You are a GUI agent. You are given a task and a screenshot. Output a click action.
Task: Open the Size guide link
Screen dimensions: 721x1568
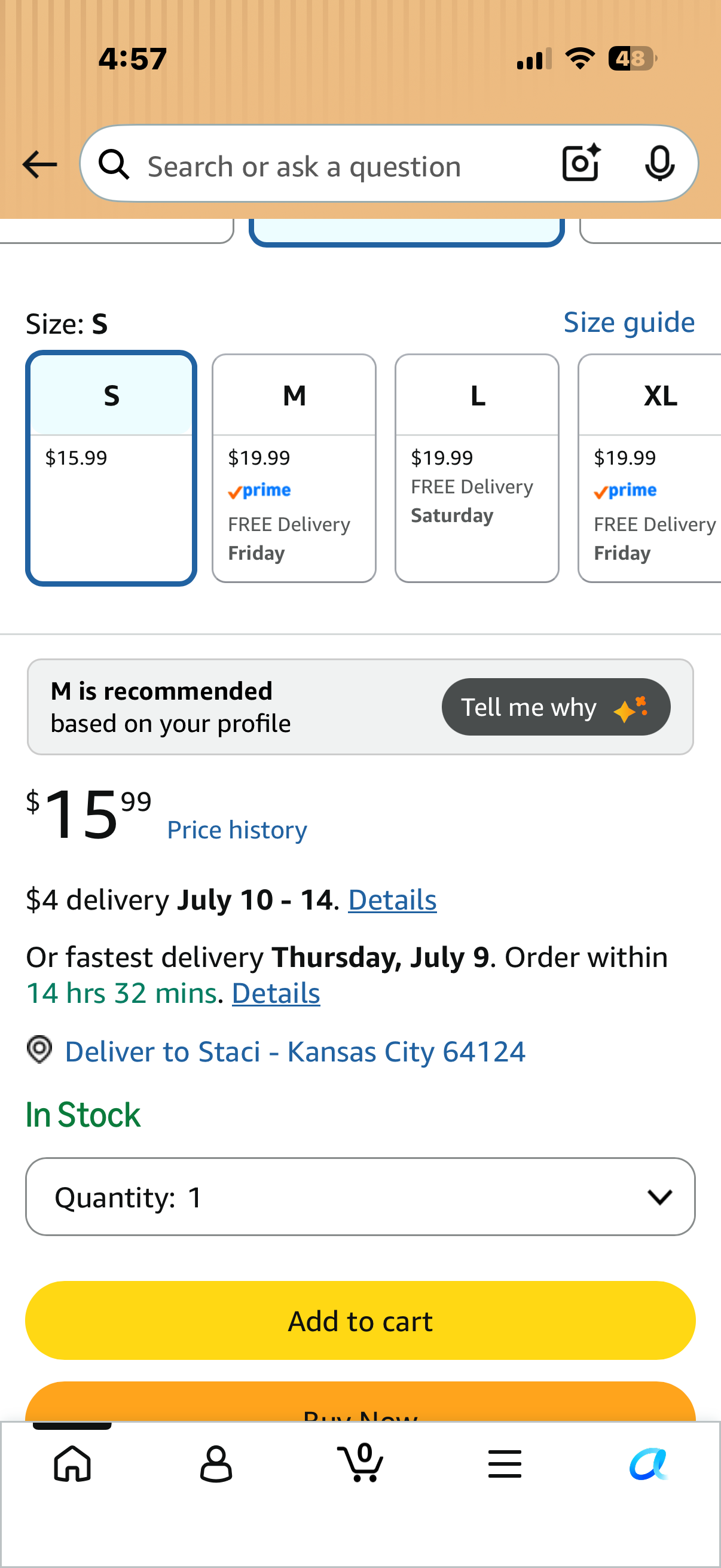coord(629,322)
